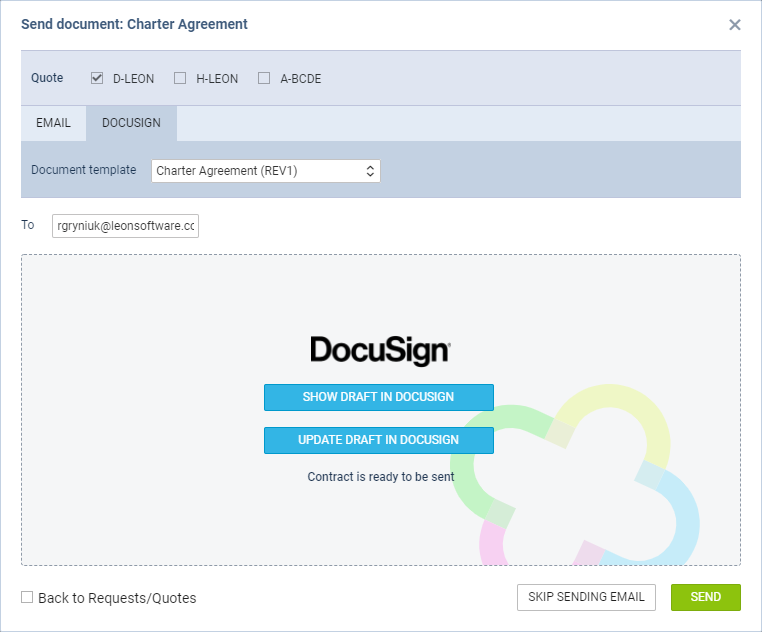
Task: Select the DOCUSIGN tab
Action: click(x=131, y=123)
